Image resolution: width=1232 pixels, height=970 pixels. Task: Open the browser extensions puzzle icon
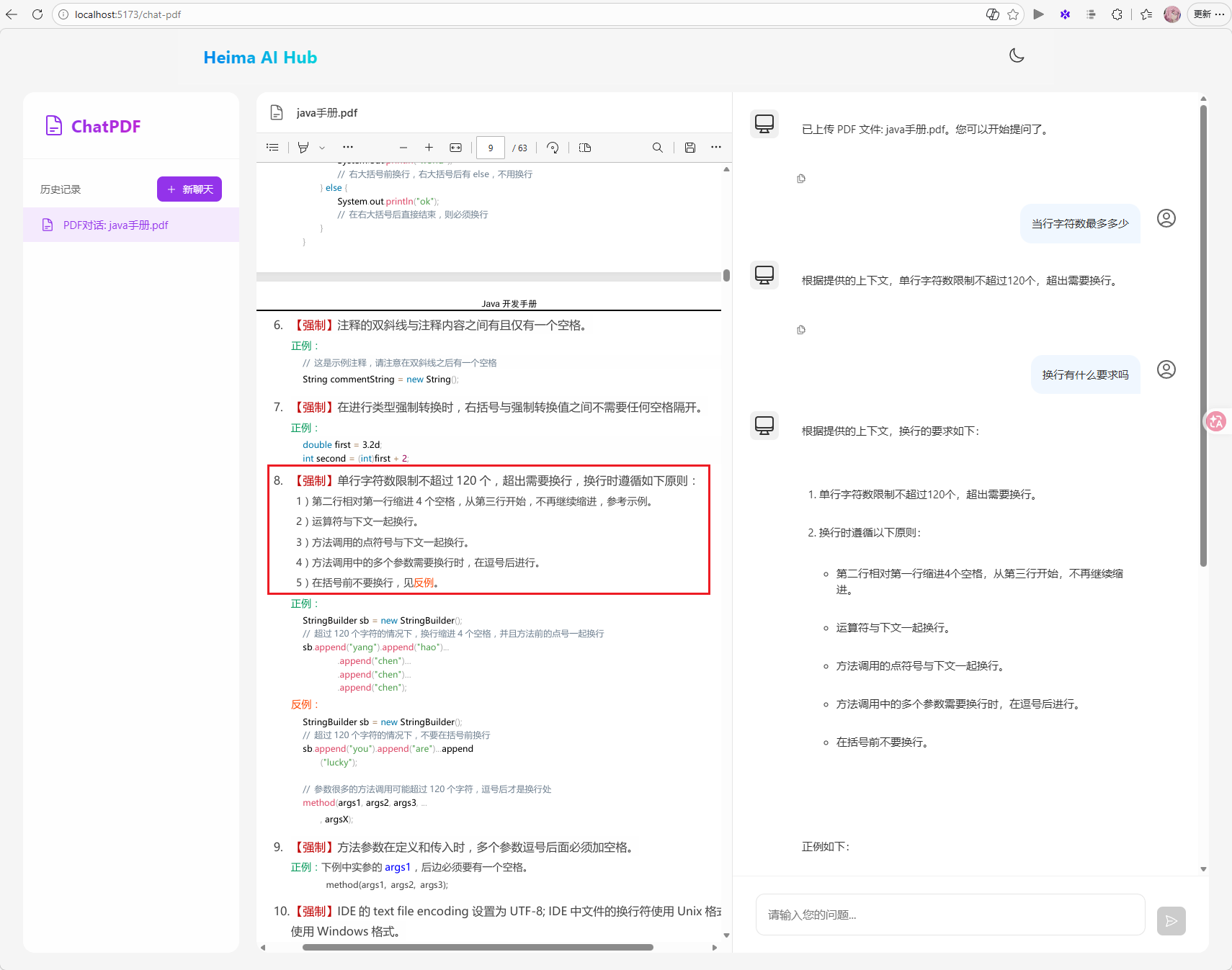point(1117,14)
